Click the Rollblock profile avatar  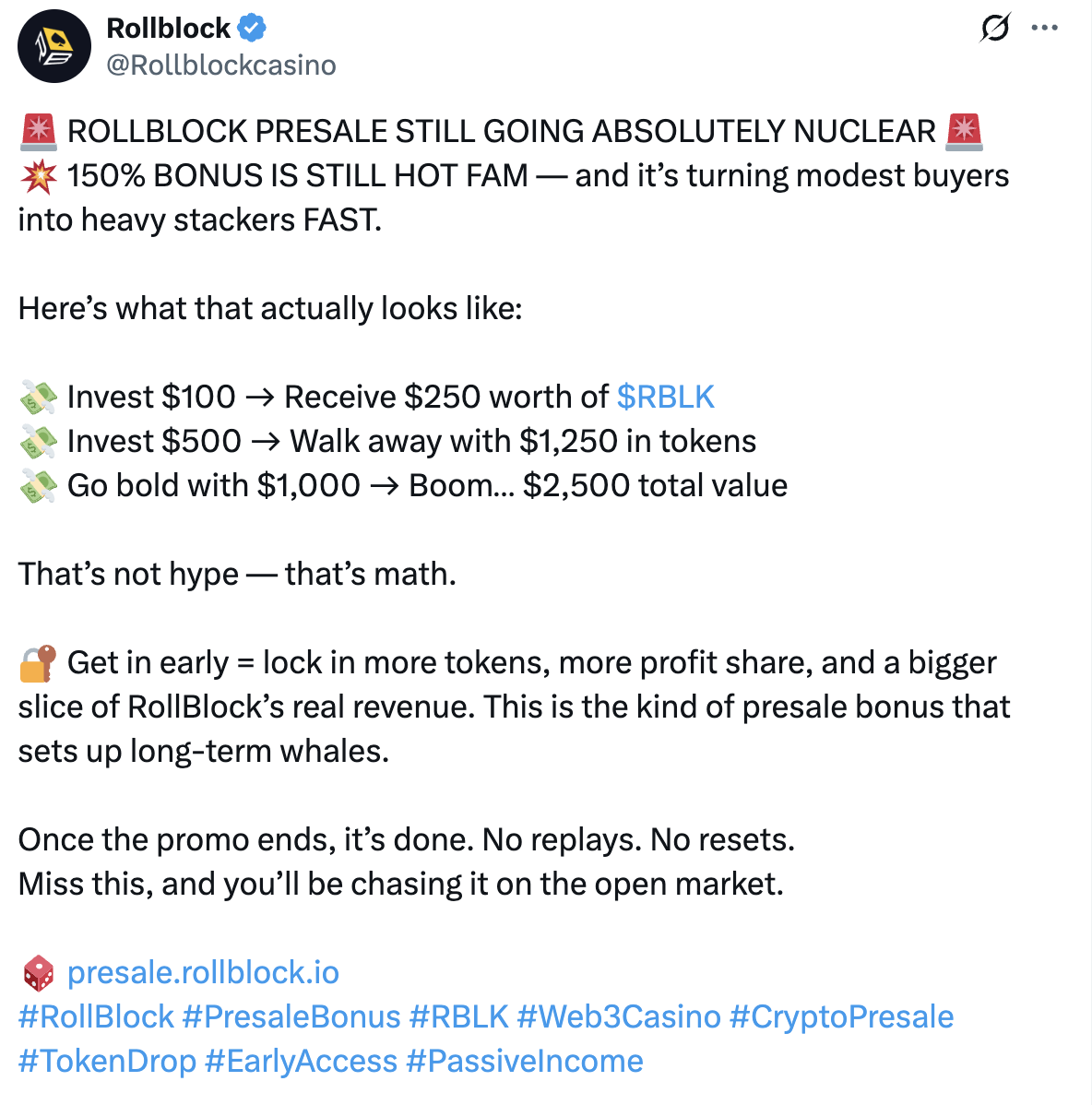(54, 46)
